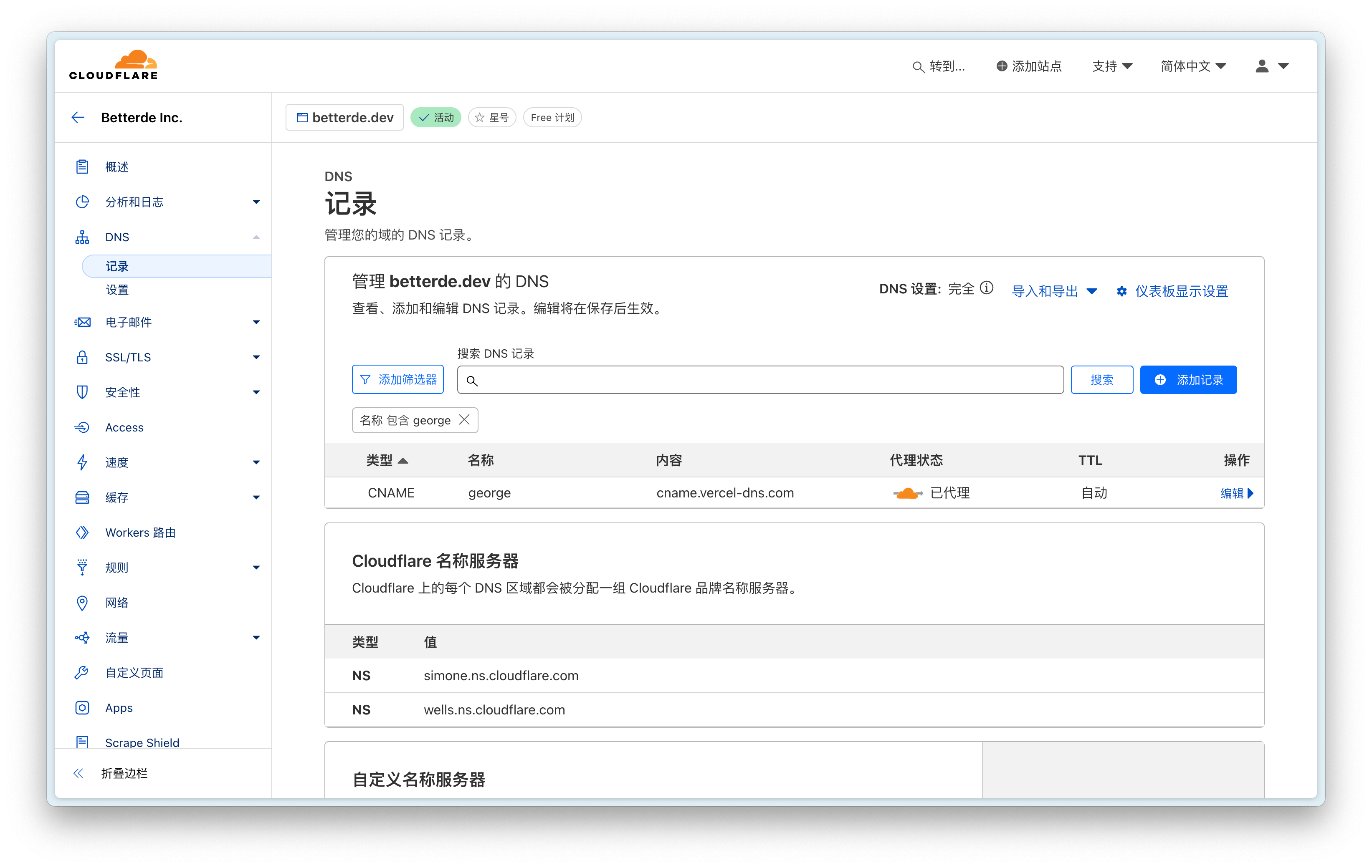Click the 添加筛选器 button
The height and width of the screenshot is (868, 1372).
[398, 379]
